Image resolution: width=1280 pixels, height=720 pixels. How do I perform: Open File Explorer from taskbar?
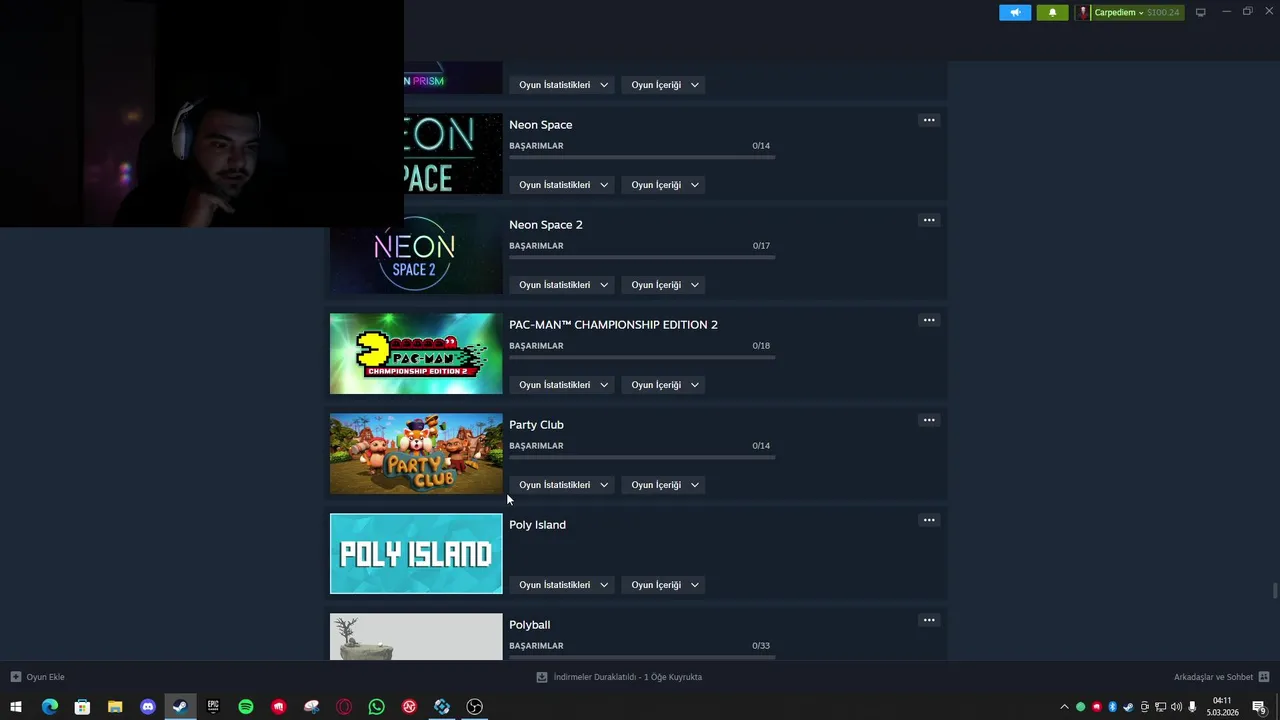pyautogui.click(x=115, y=707)
